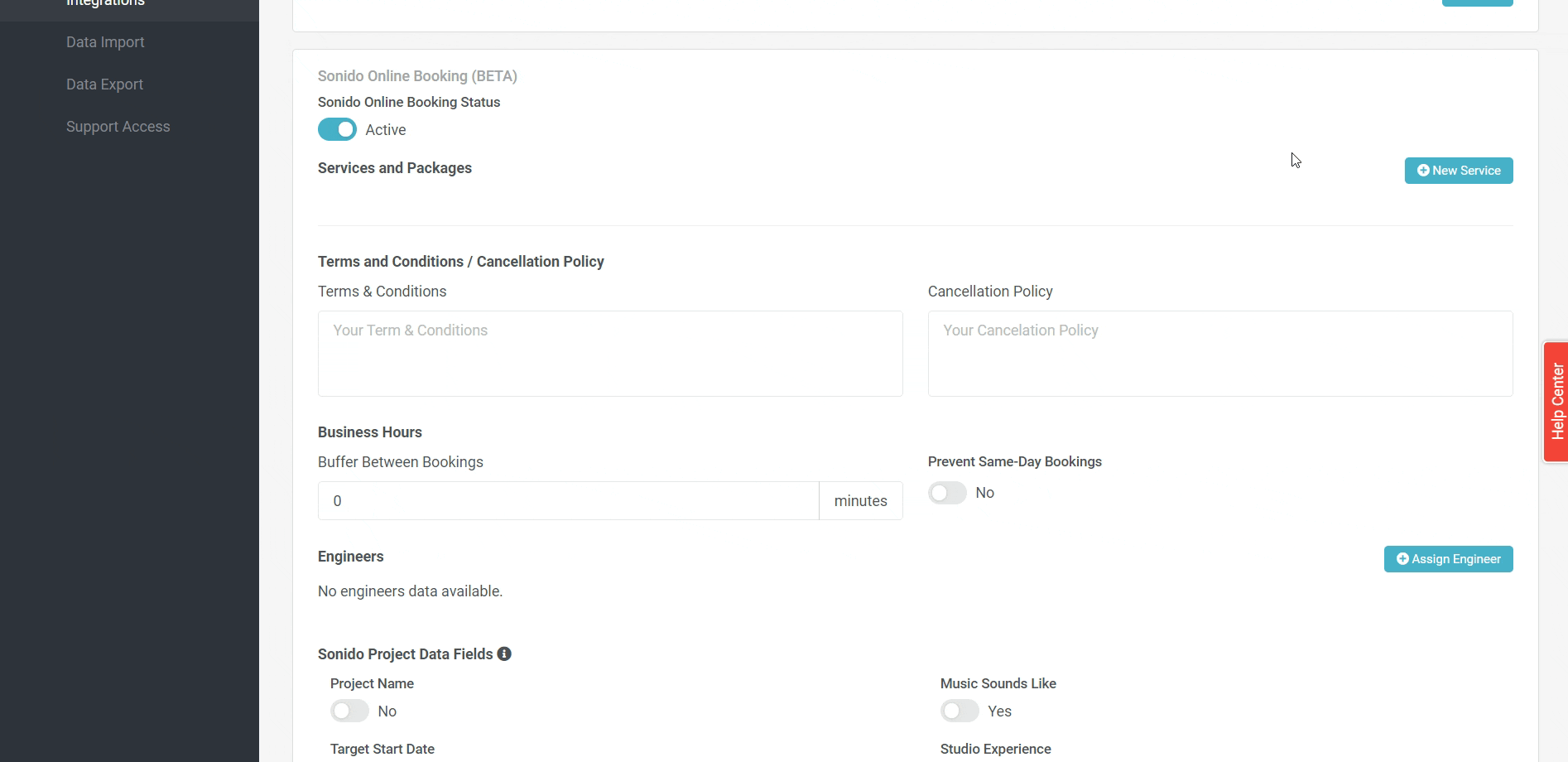Click the plus icon on New Service
Image resolution: width=1568 pixels, height=762 pixels.
(x=1423, y=171)
